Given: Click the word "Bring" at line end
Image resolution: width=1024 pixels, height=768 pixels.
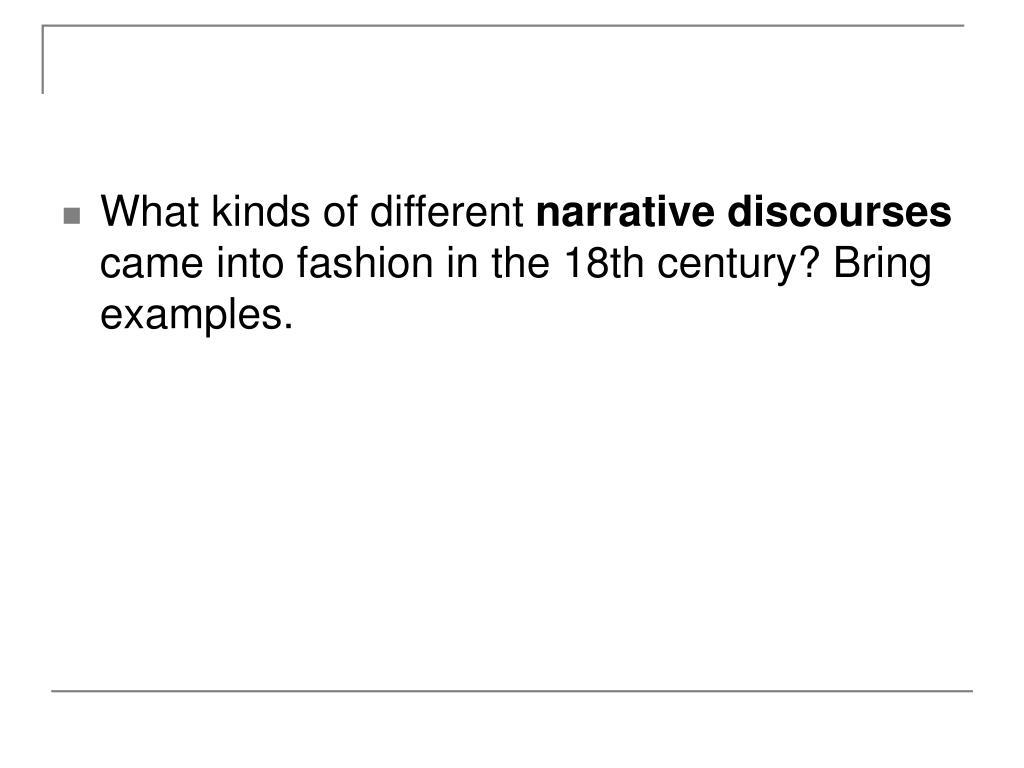Looking at the screenshot, I should (882, 266).
